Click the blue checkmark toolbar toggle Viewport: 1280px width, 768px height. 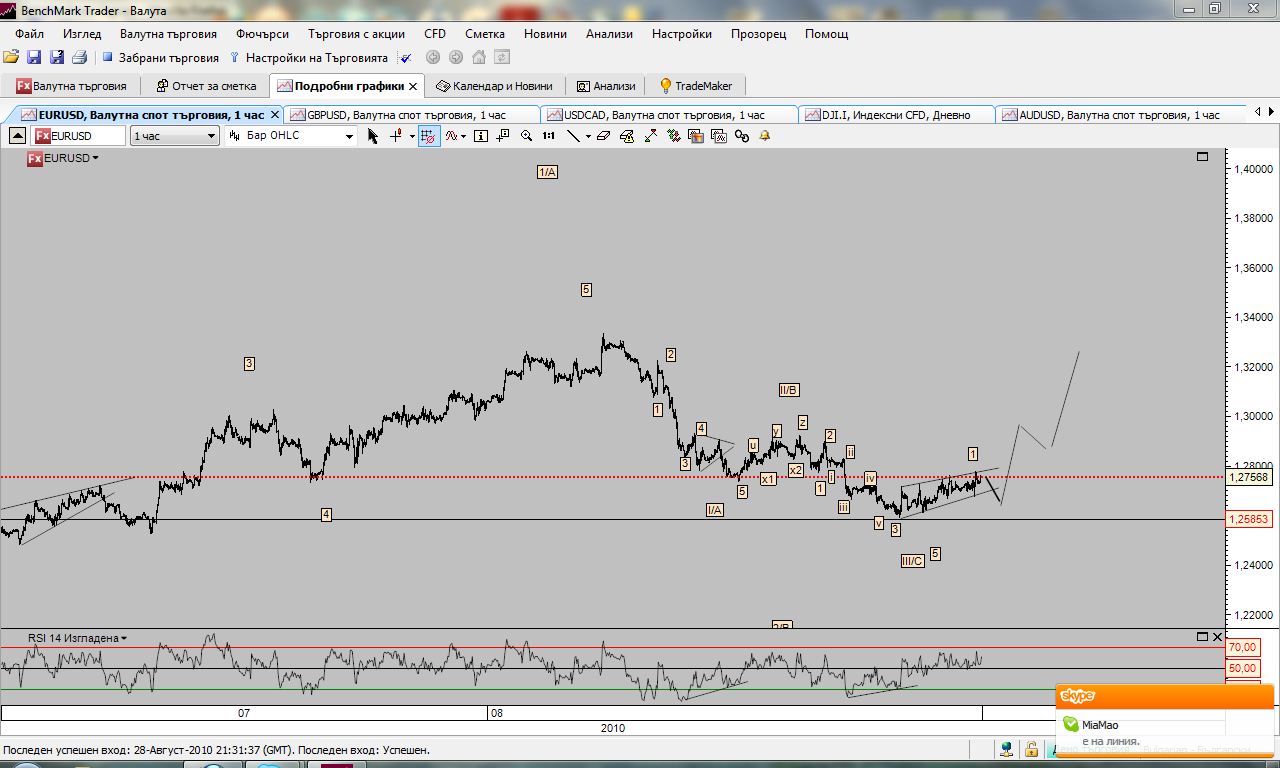(x=406, y=58)
